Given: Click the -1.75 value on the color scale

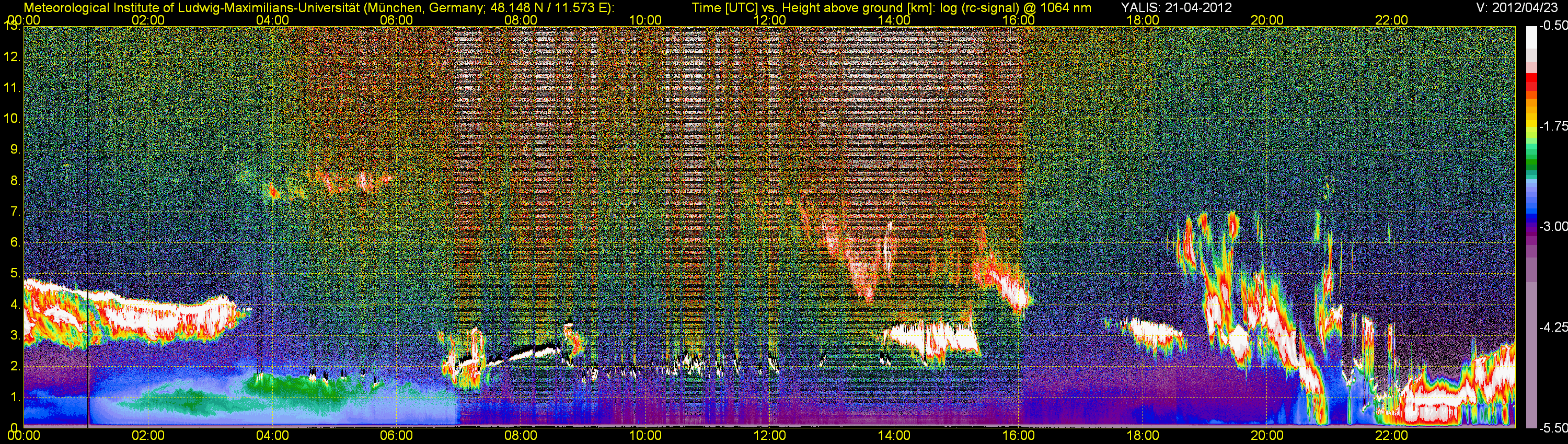Looking at the screenshot, I should (1553, 126).
